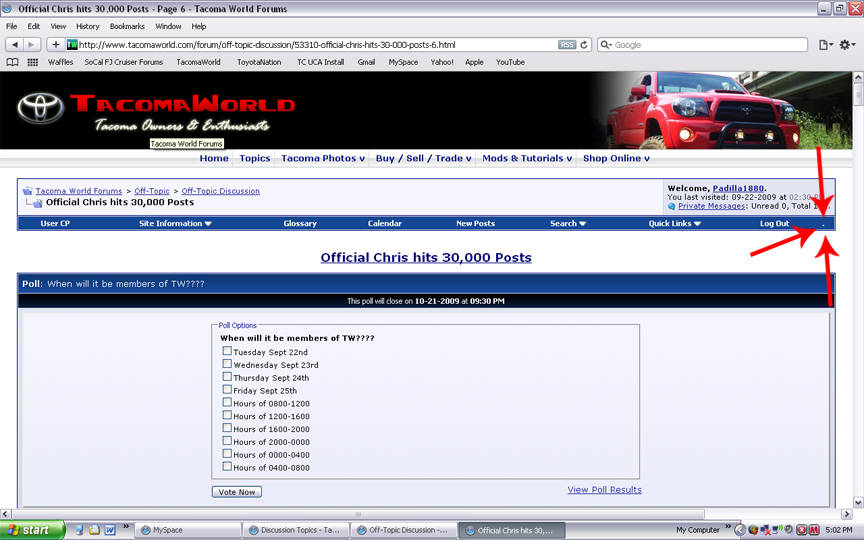Check Thursday Sept 24th option

(227, 377)
